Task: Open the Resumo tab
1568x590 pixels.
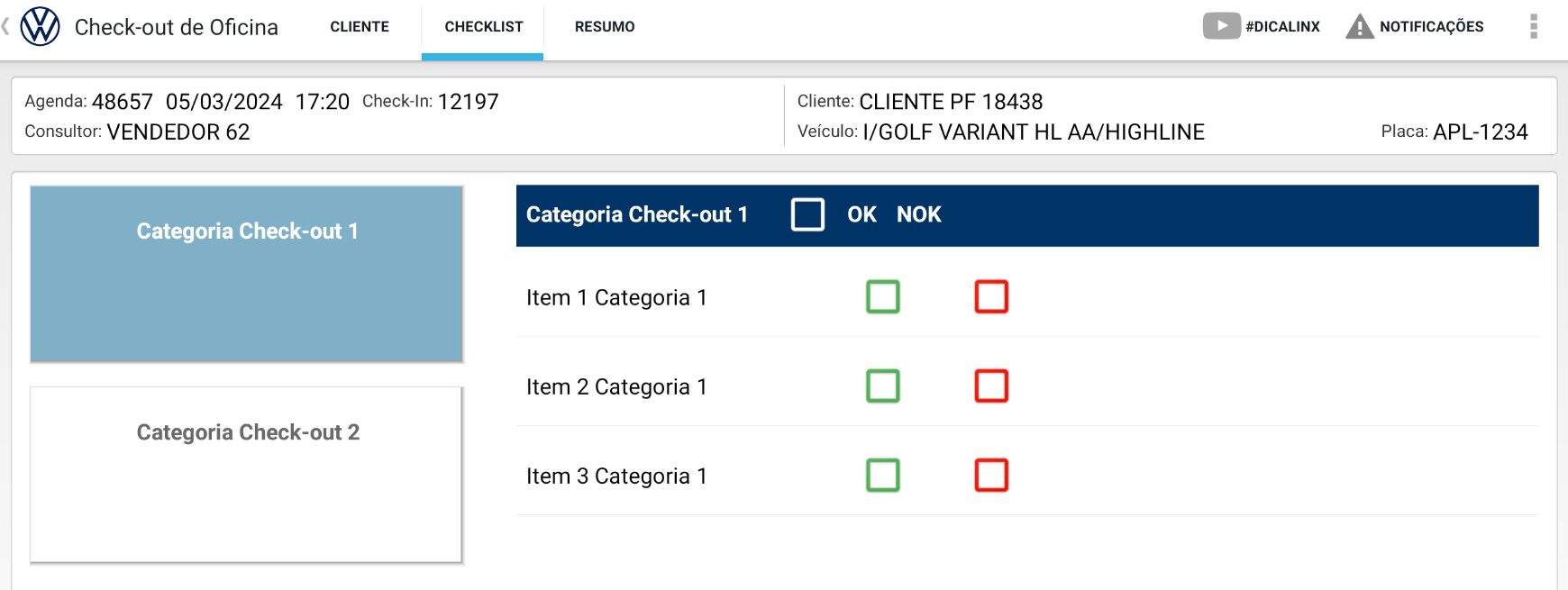Action: pyautogui.click(x=605, y=27)
